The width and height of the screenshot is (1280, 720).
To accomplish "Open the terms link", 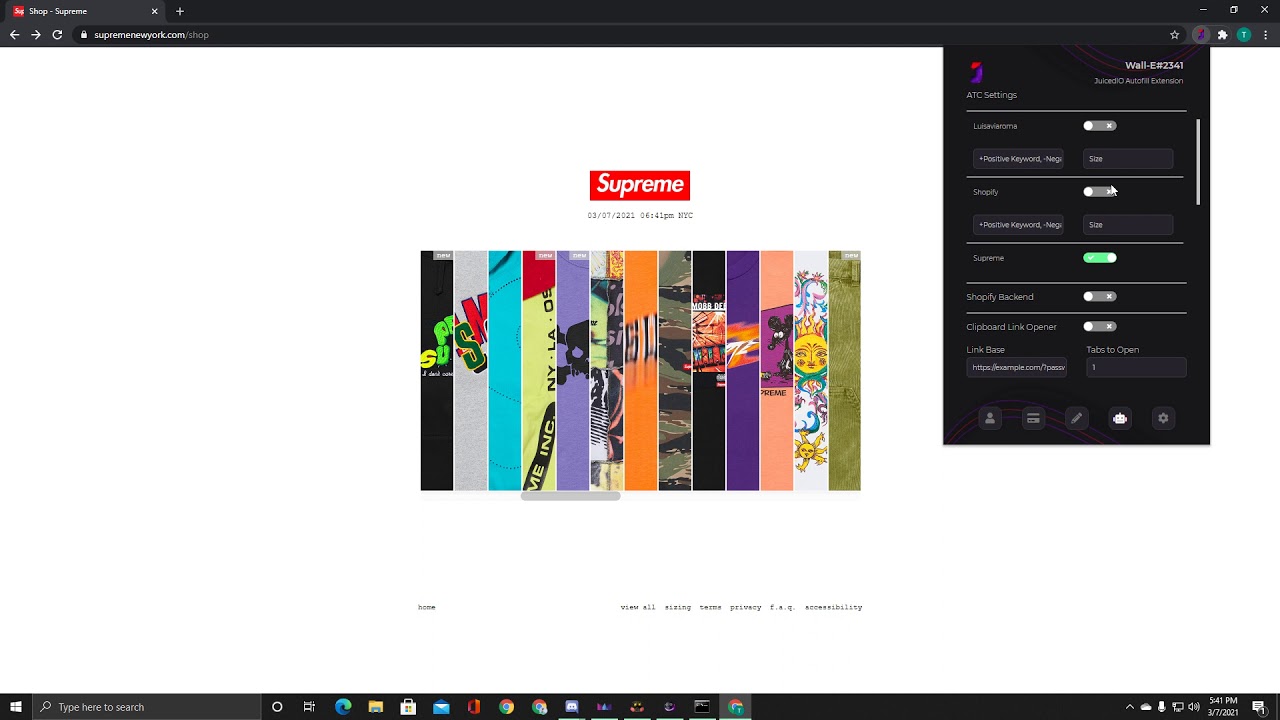I will (x=711, y=607).
